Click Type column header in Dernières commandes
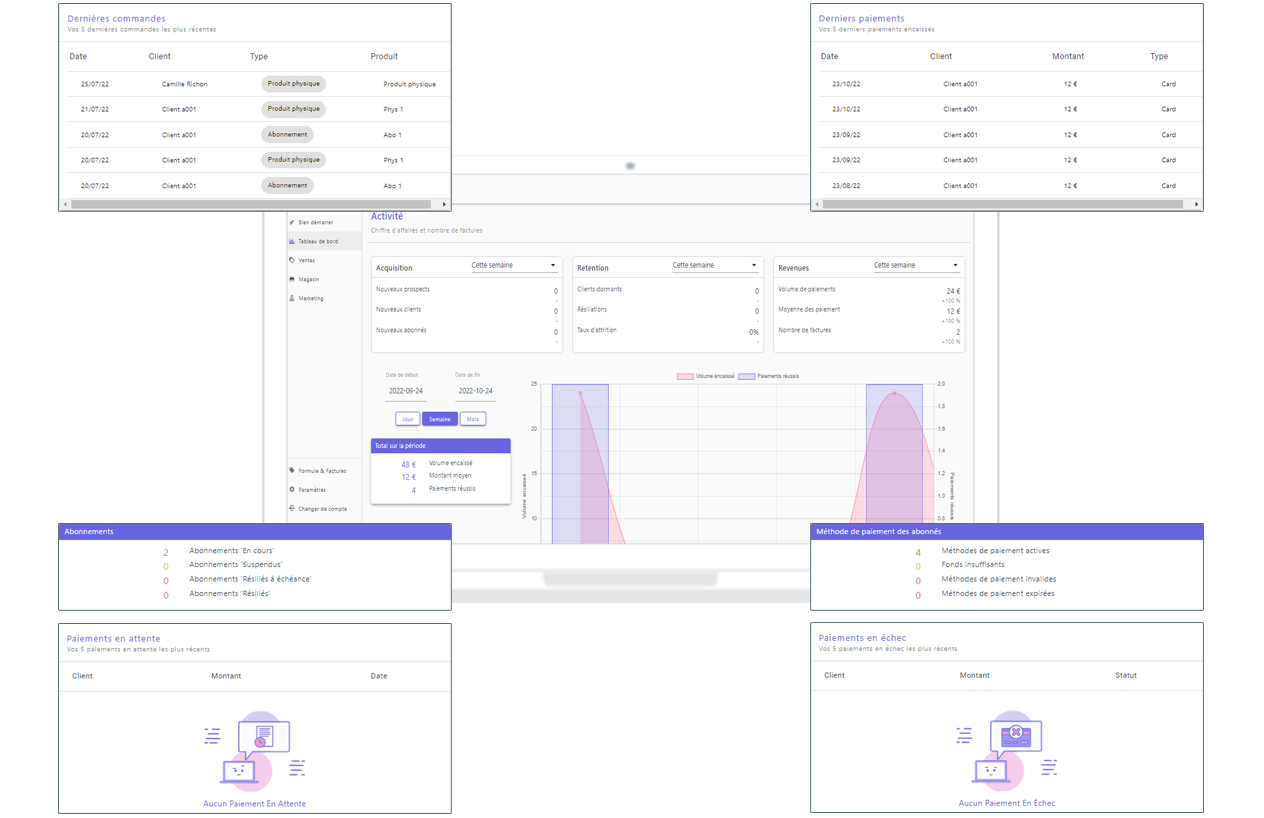Image resolution: width=1264 pixels, height=818 pixels. point(259,56)
